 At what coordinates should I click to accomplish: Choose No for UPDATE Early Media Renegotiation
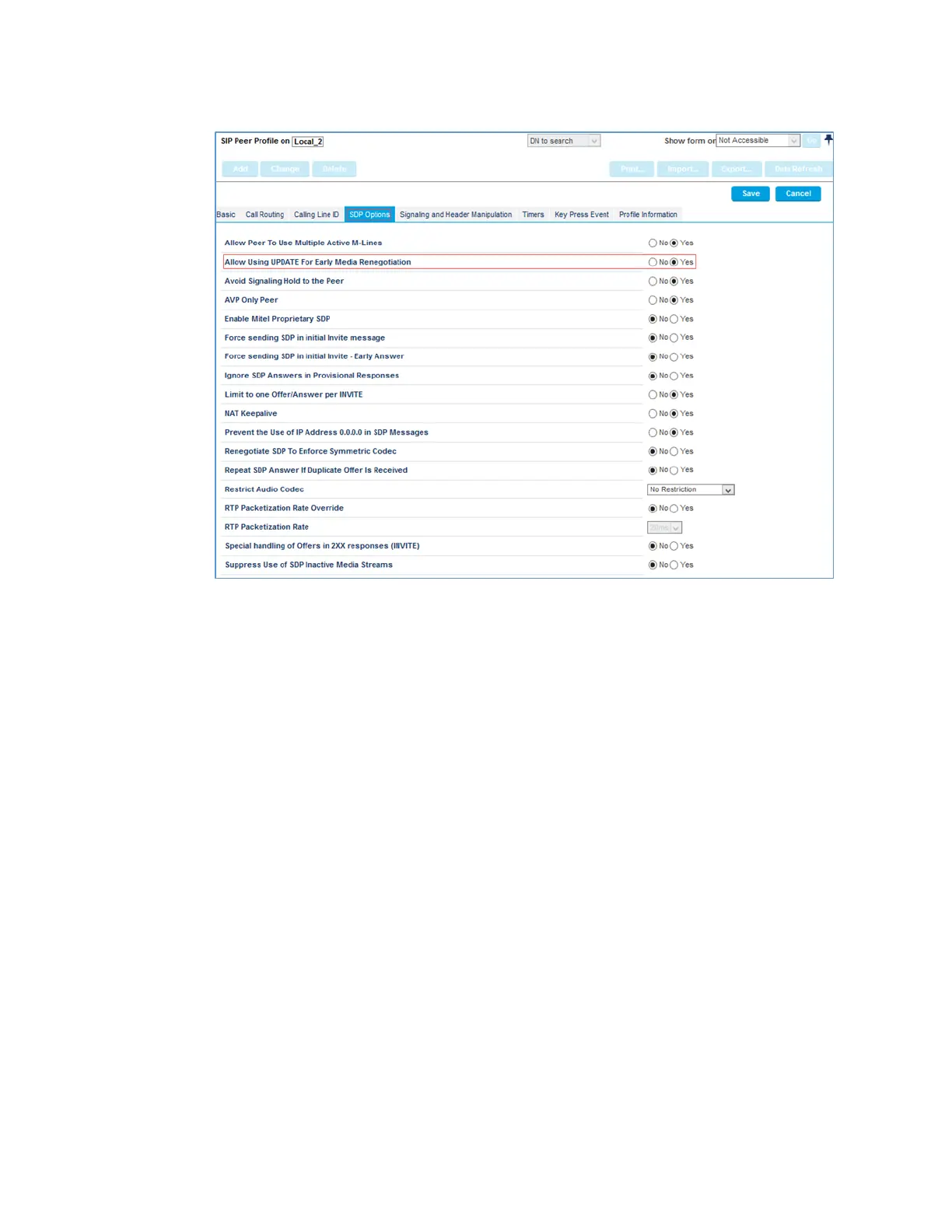click(x=653, y=262)
